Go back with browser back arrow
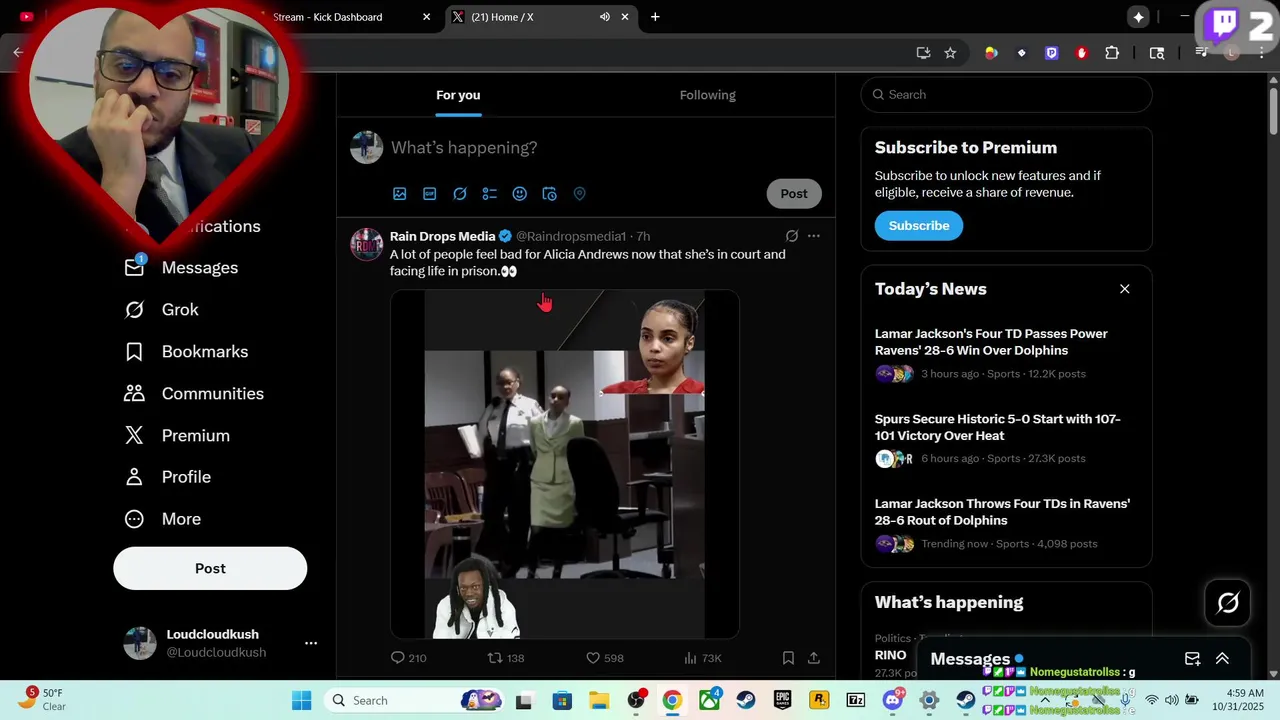 point(18,53)
